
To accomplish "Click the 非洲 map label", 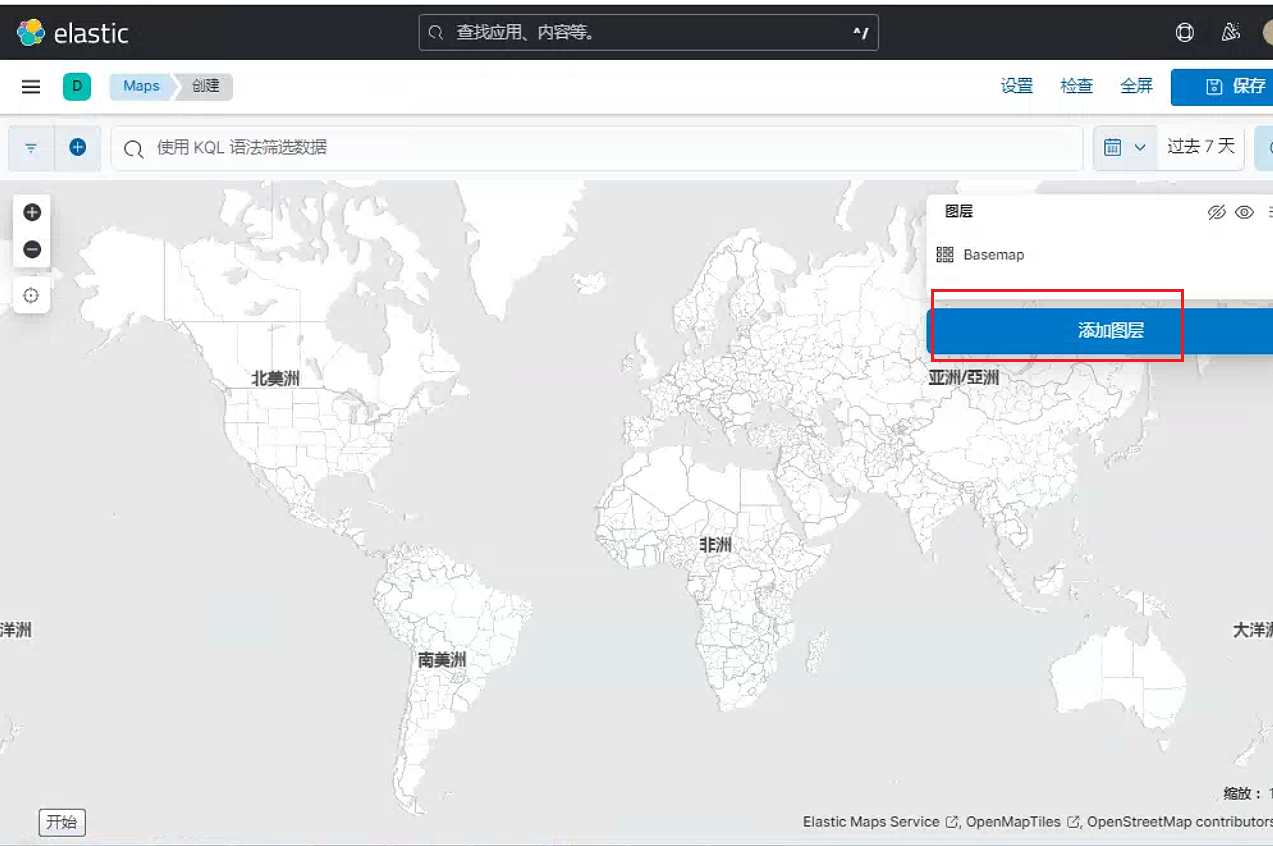I will pos(715,545).
